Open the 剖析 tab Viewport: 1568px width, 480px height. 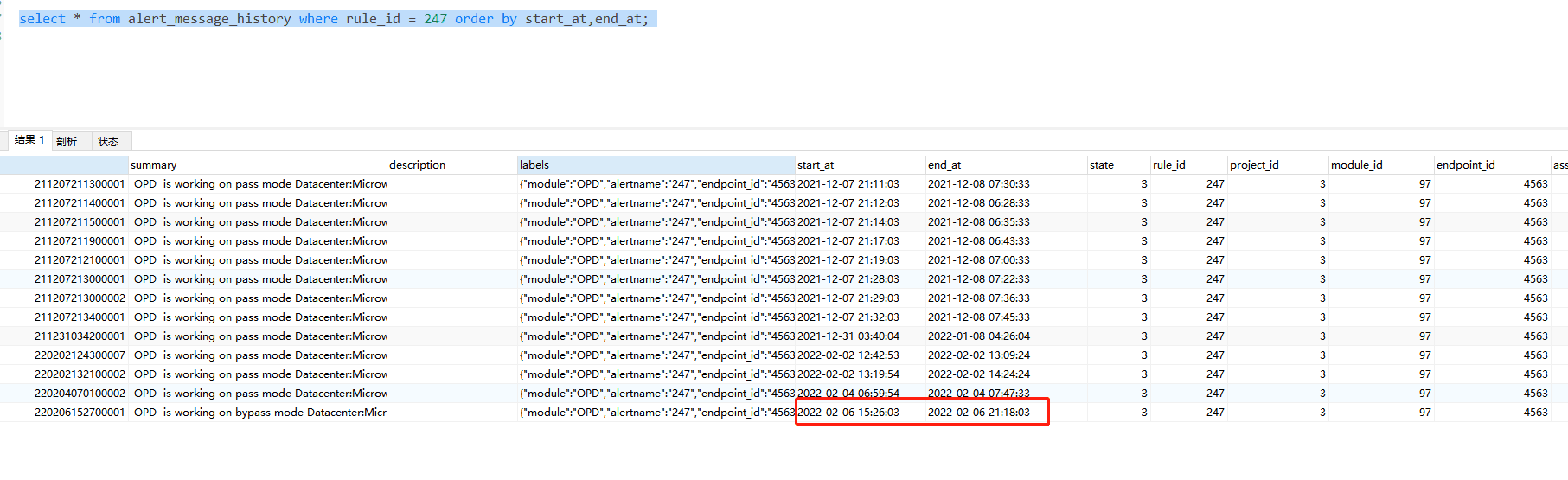tap(67, 142)
